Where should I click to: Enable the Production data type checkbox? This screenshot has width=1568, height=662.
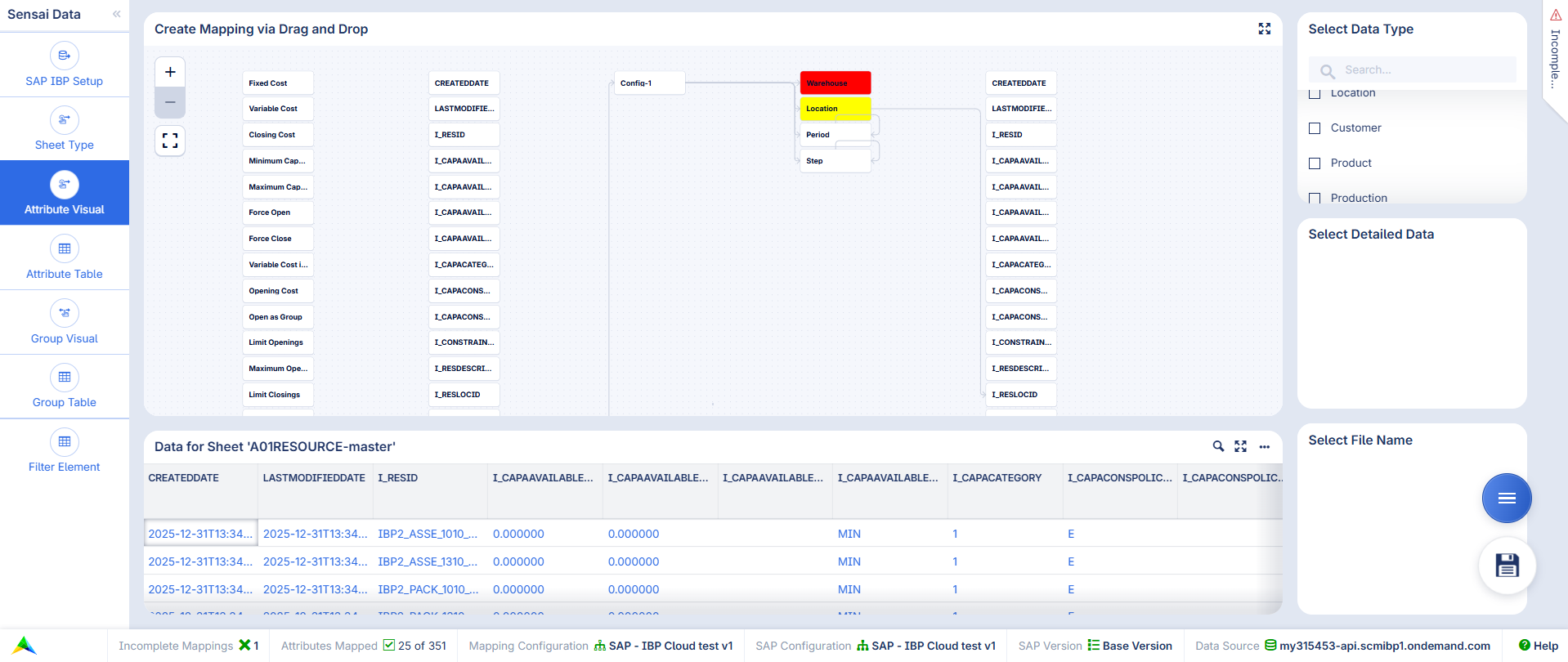[1315, 198]
